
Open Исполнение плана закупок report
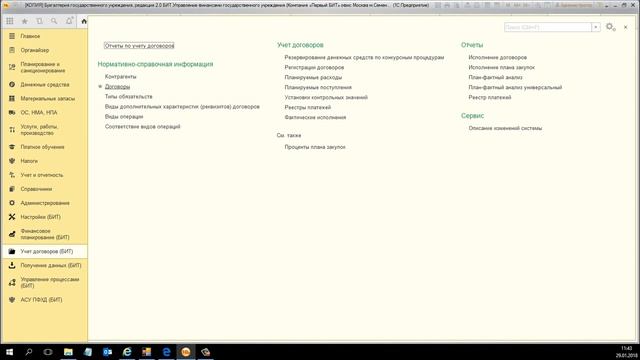pos(502,67)
